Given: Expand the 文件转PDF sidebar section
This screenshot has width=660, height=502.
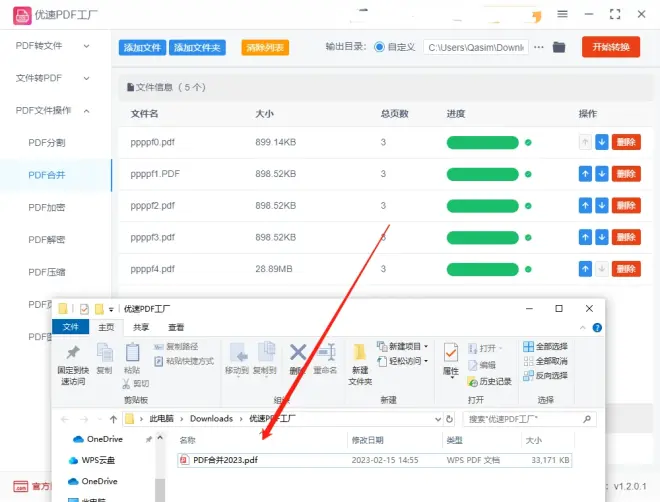Looking at the screenshot, I should click(x=86, y=78).
